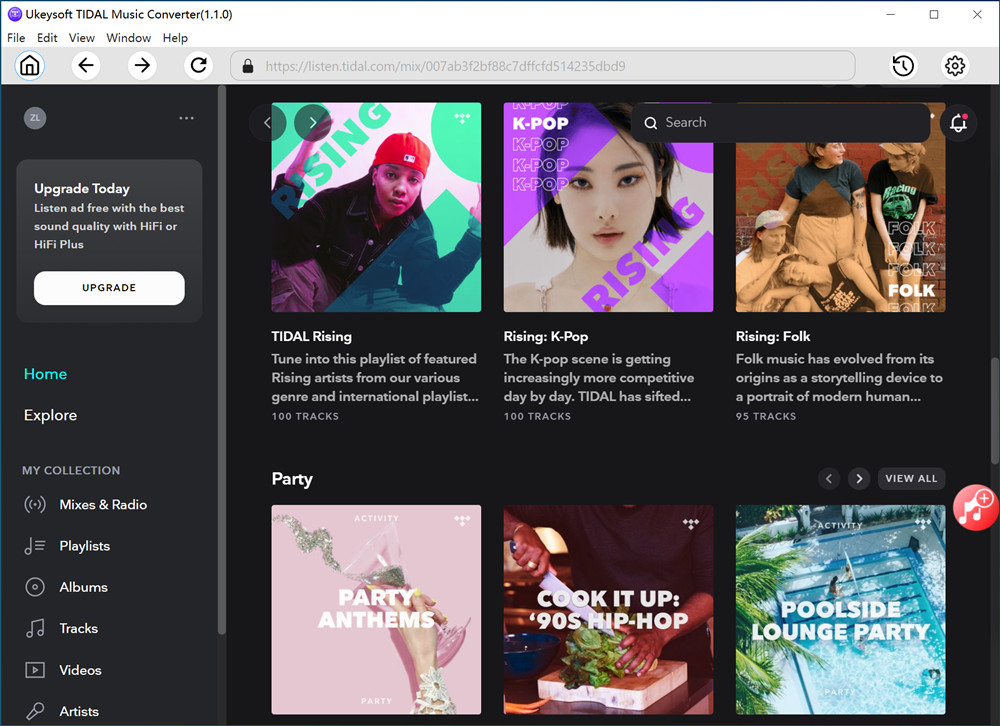Click the Playlists note icon

point(35,546)
